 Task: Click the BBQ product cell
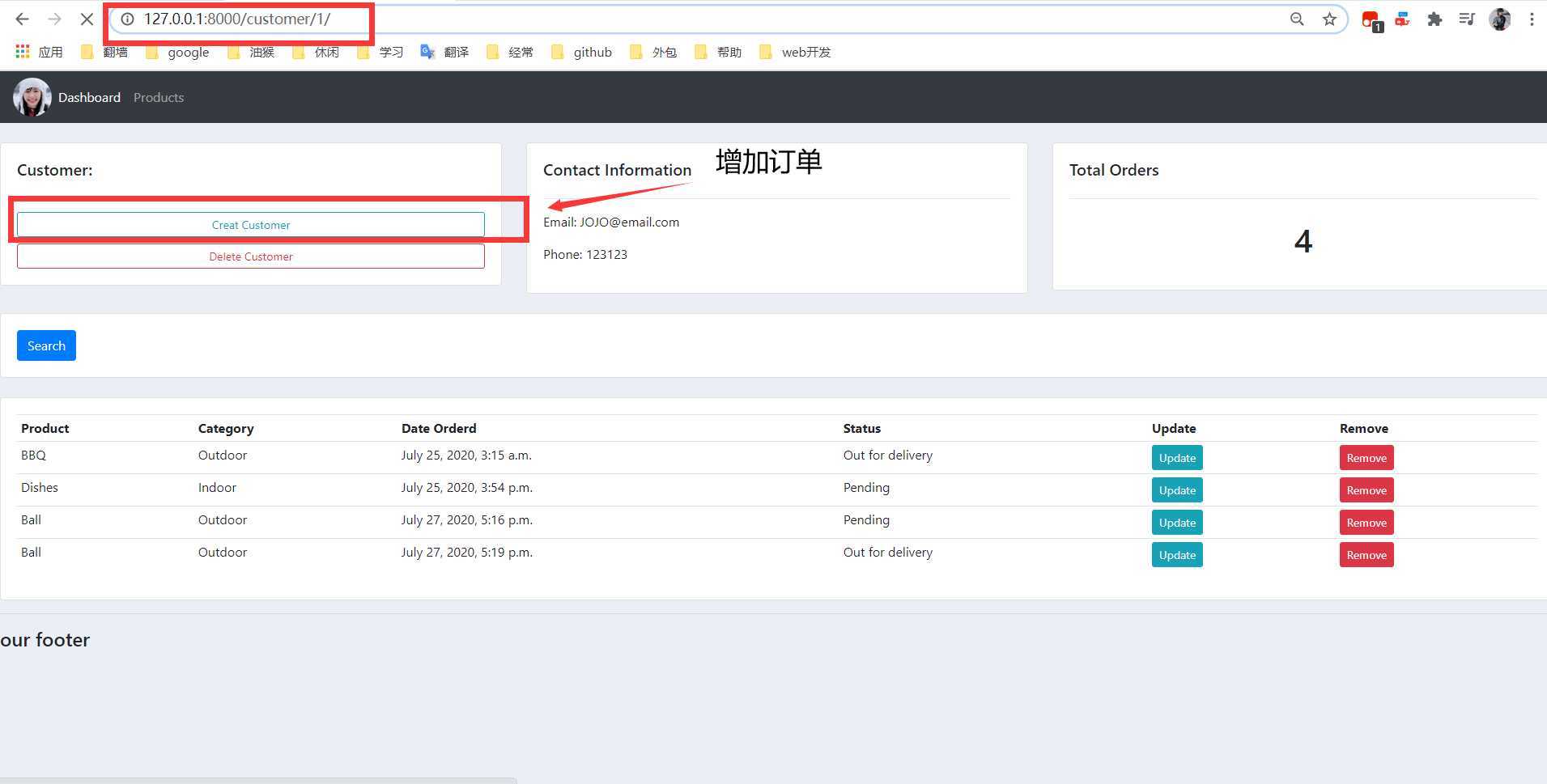(33, 455)
